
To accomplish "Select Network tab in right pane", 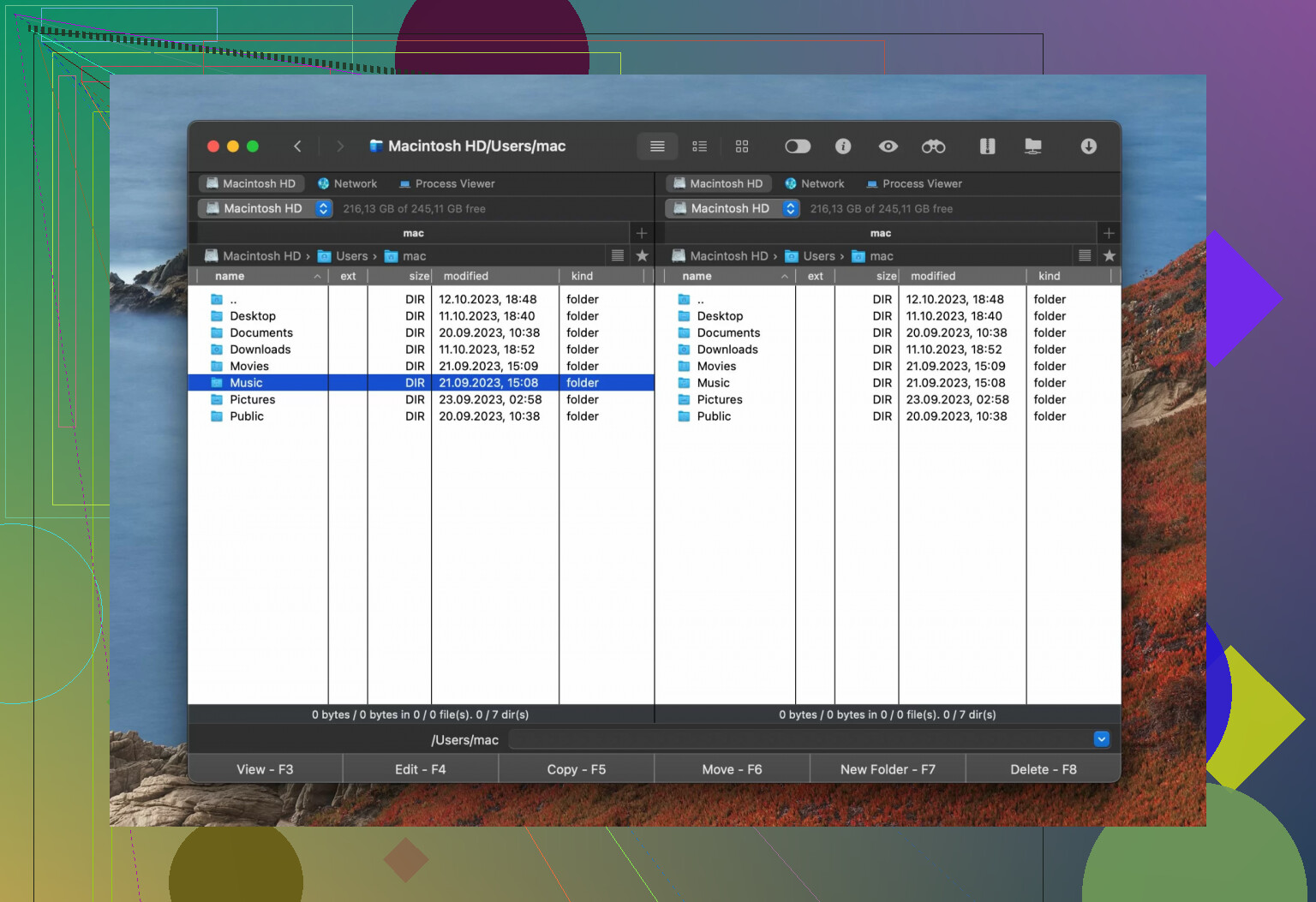I will (x=814, y=184).
